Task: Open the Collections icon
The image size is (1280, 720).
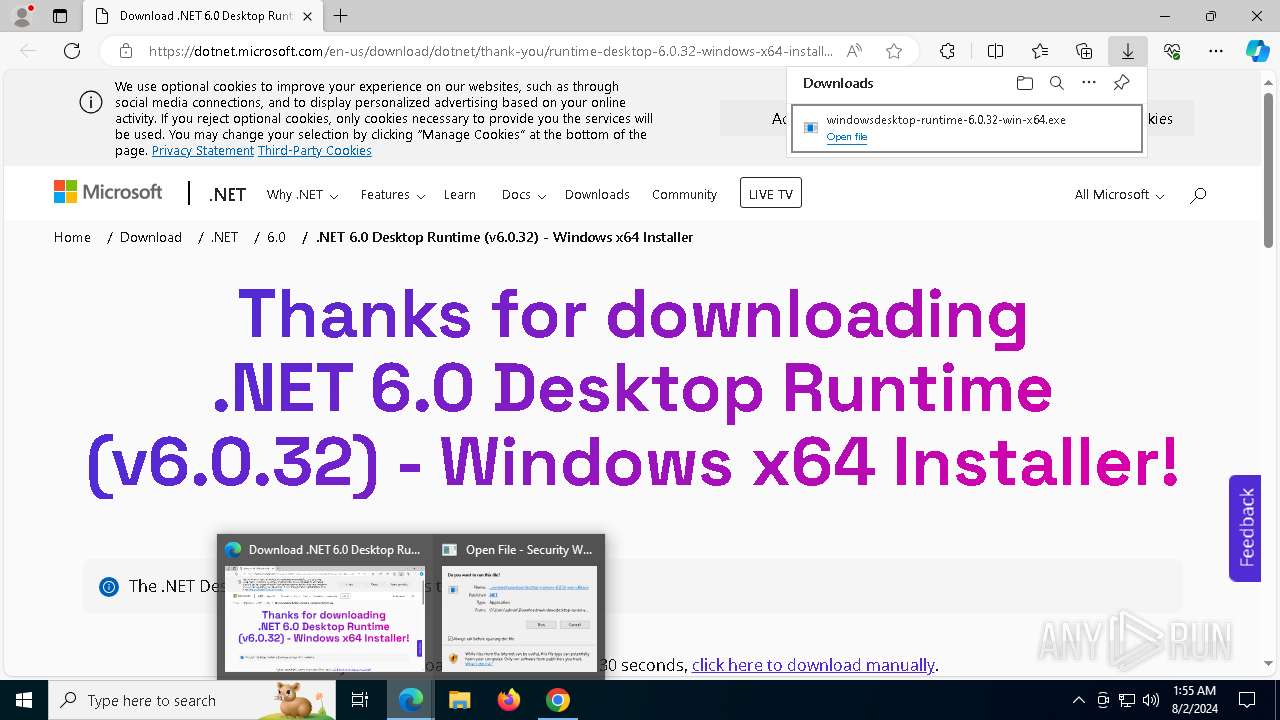Action: point(1084,51)
